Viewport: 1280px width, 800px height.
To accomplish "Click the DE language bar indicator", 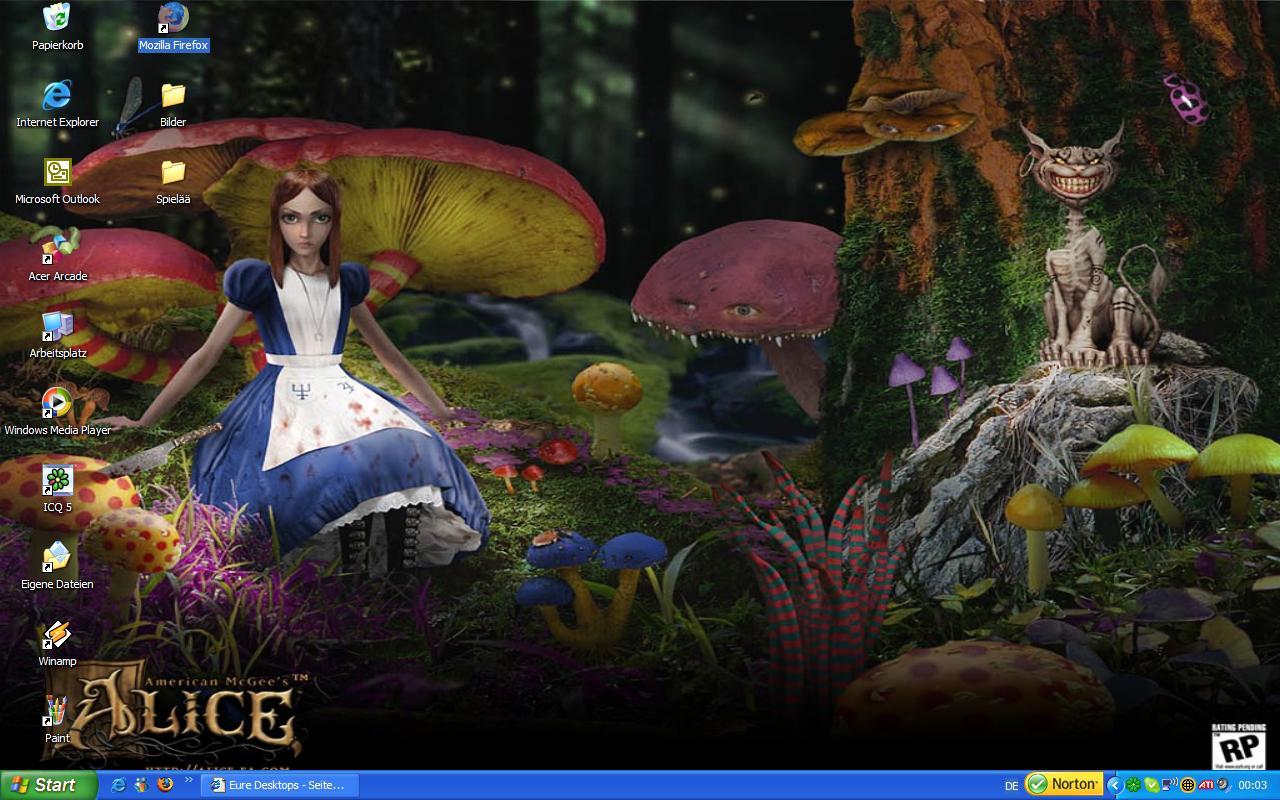I will click(x=1012, y=785).
